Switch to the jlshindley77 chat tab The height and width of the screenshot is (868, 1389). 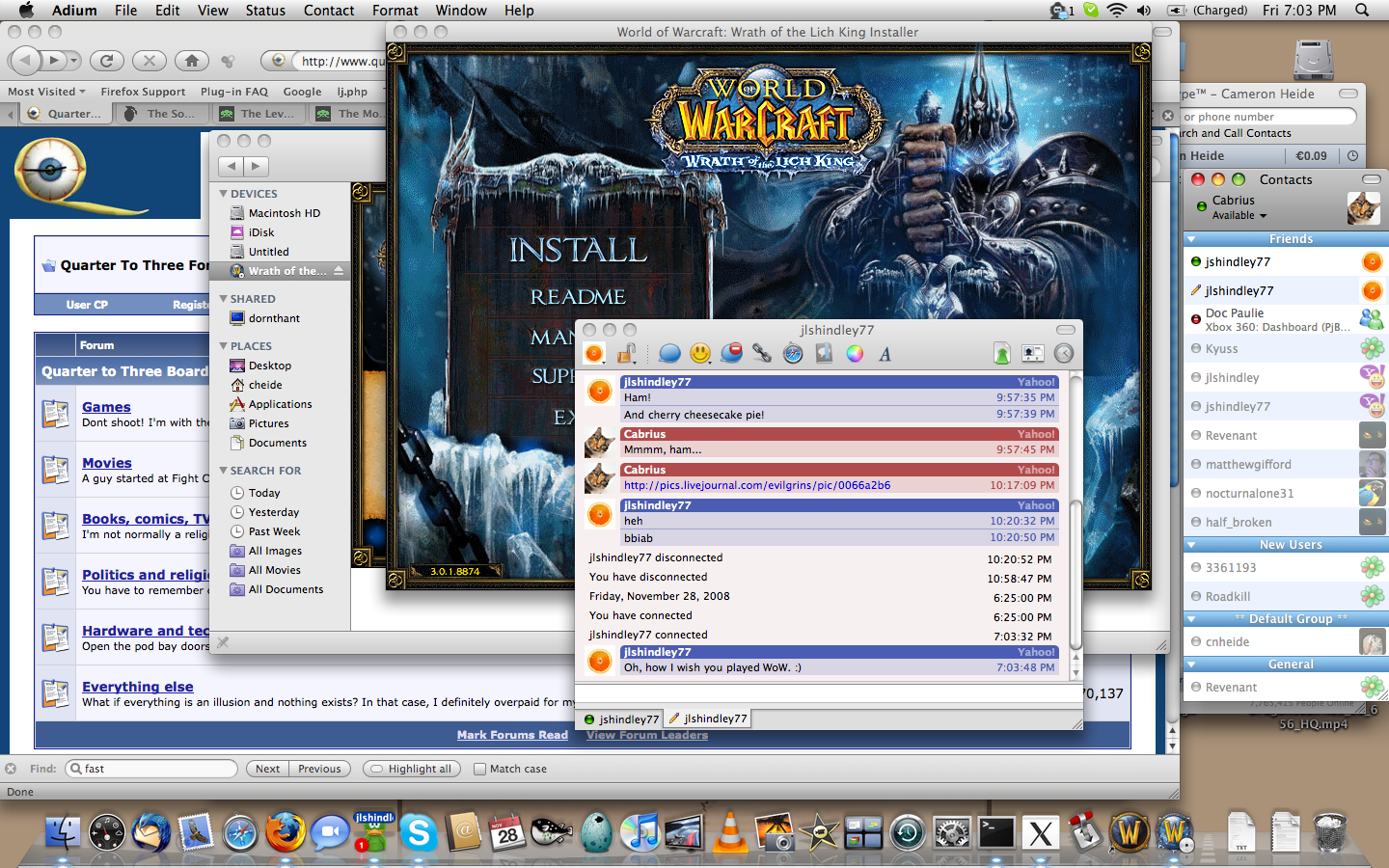pos(709,719)
